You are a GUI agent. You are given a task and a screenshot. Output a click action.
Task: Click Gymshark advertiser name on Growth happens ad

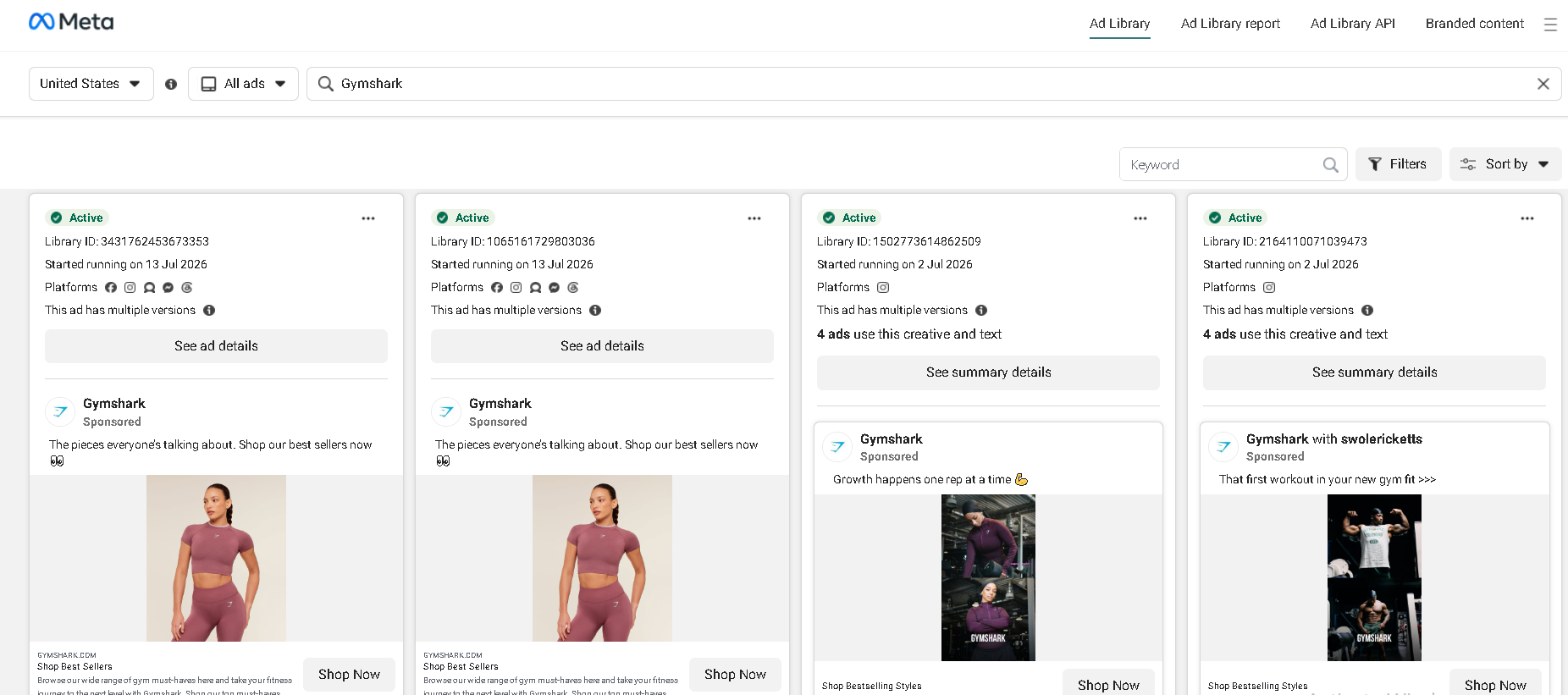892,439
